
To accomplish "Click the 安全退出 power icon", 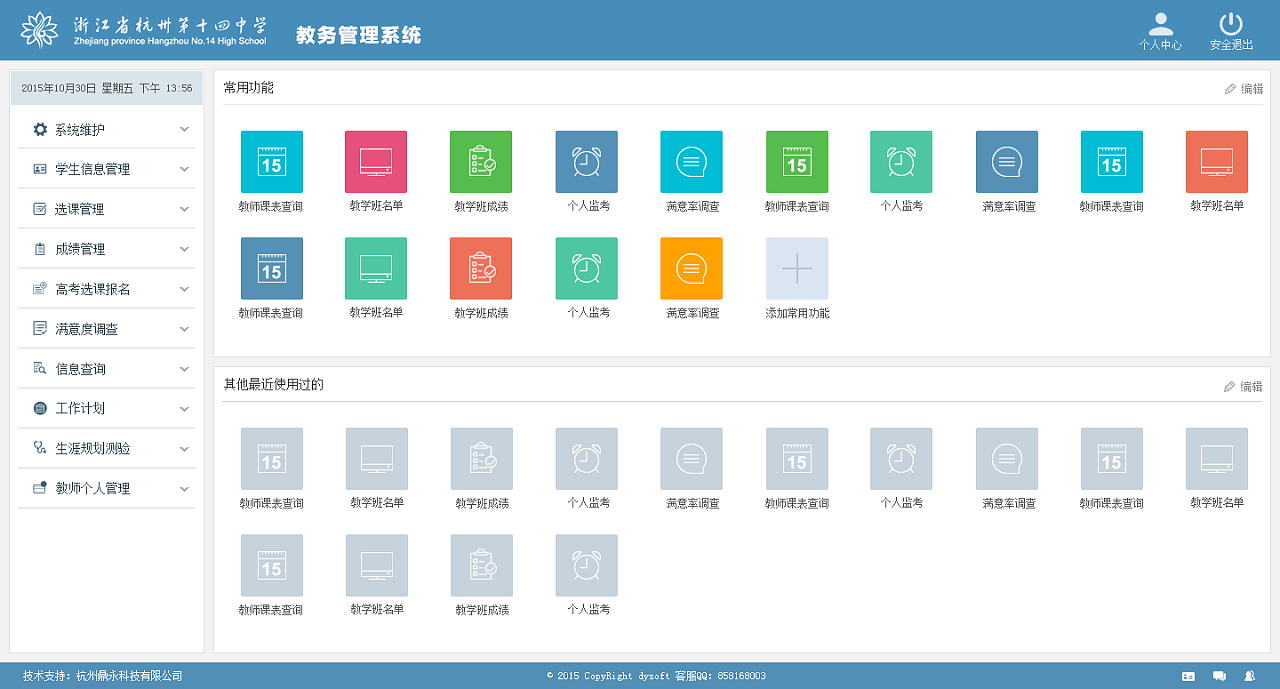I will [x=1231, y=24].
